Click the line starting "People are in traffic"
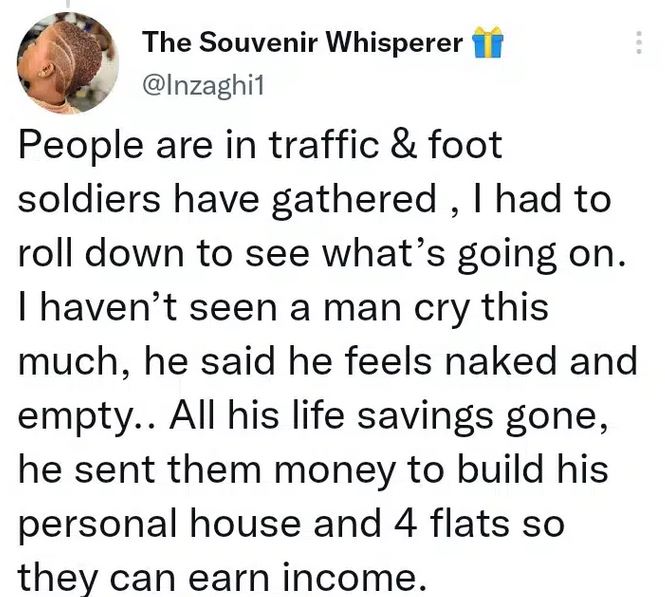 pos(260,147)
